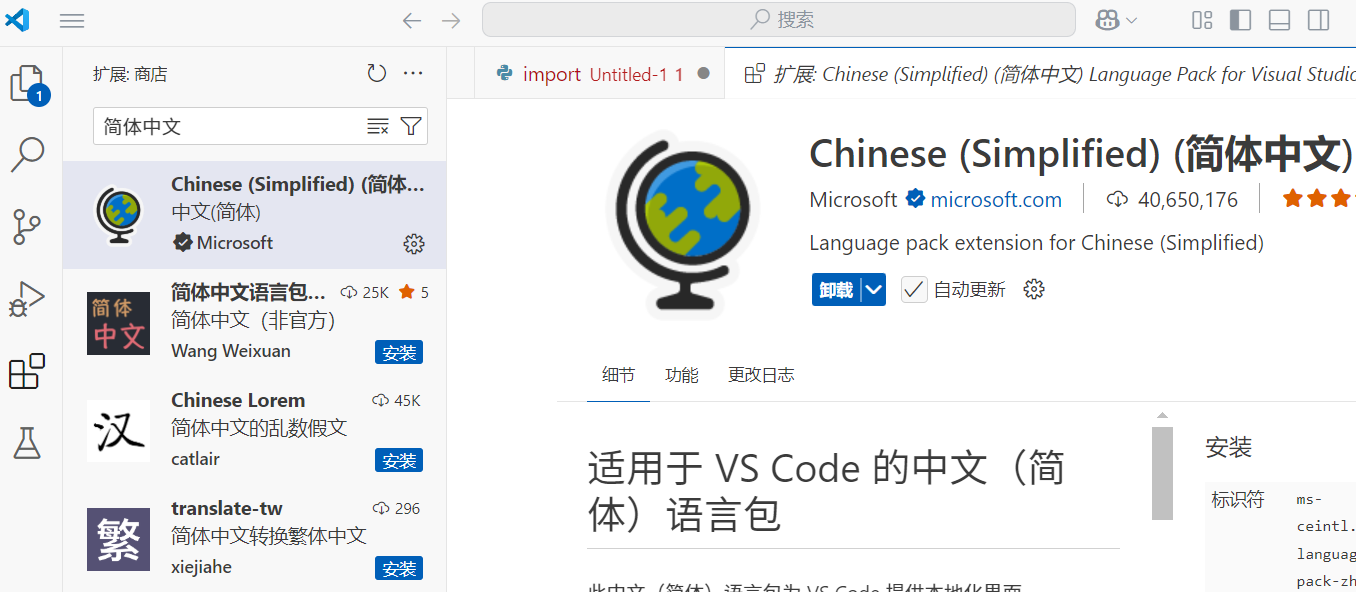Open the Source Control view
1356x592 pixels.
pyautogui.click(x=28, y=227)
